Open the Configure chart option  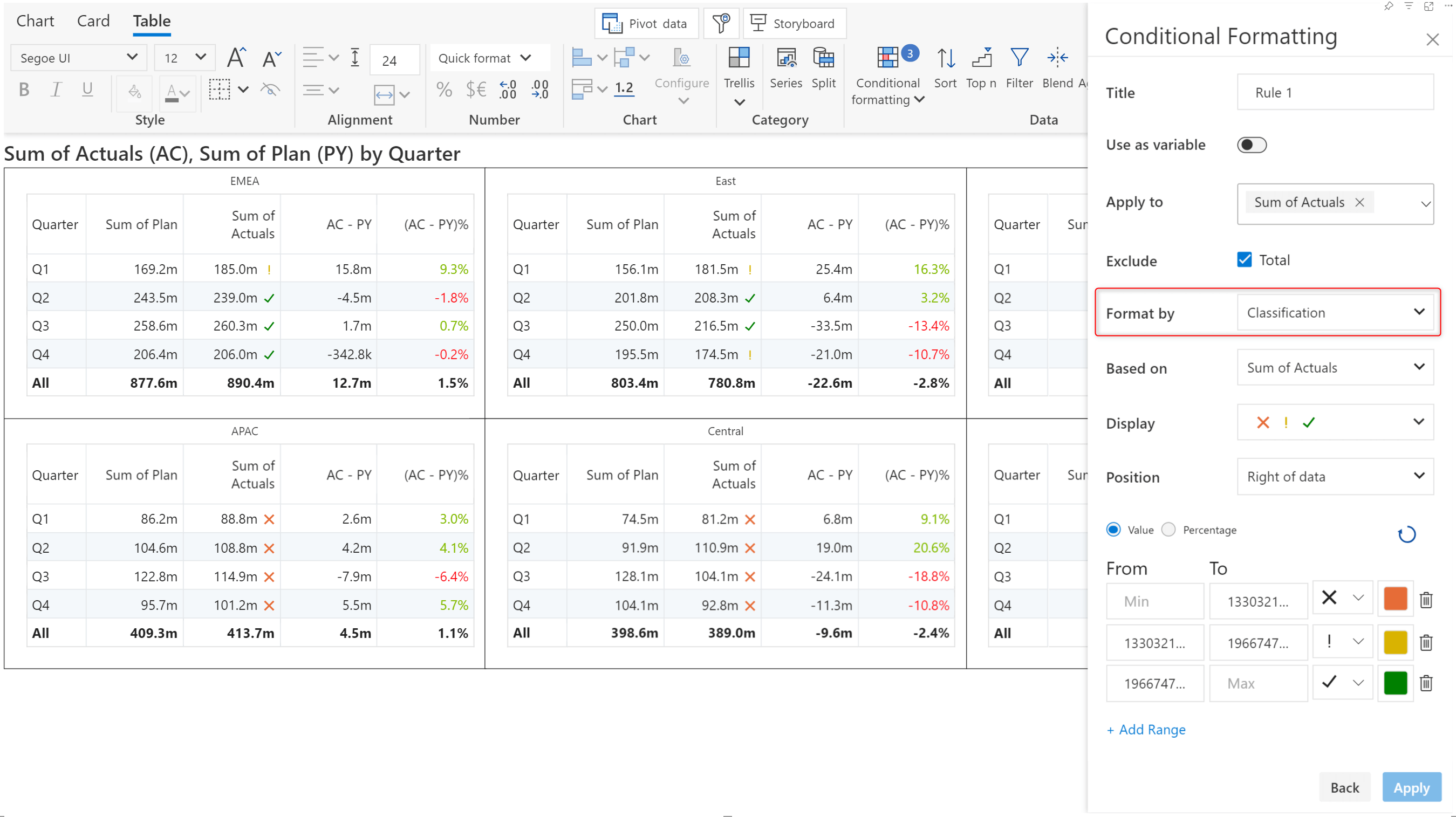(x=682, y=75)
